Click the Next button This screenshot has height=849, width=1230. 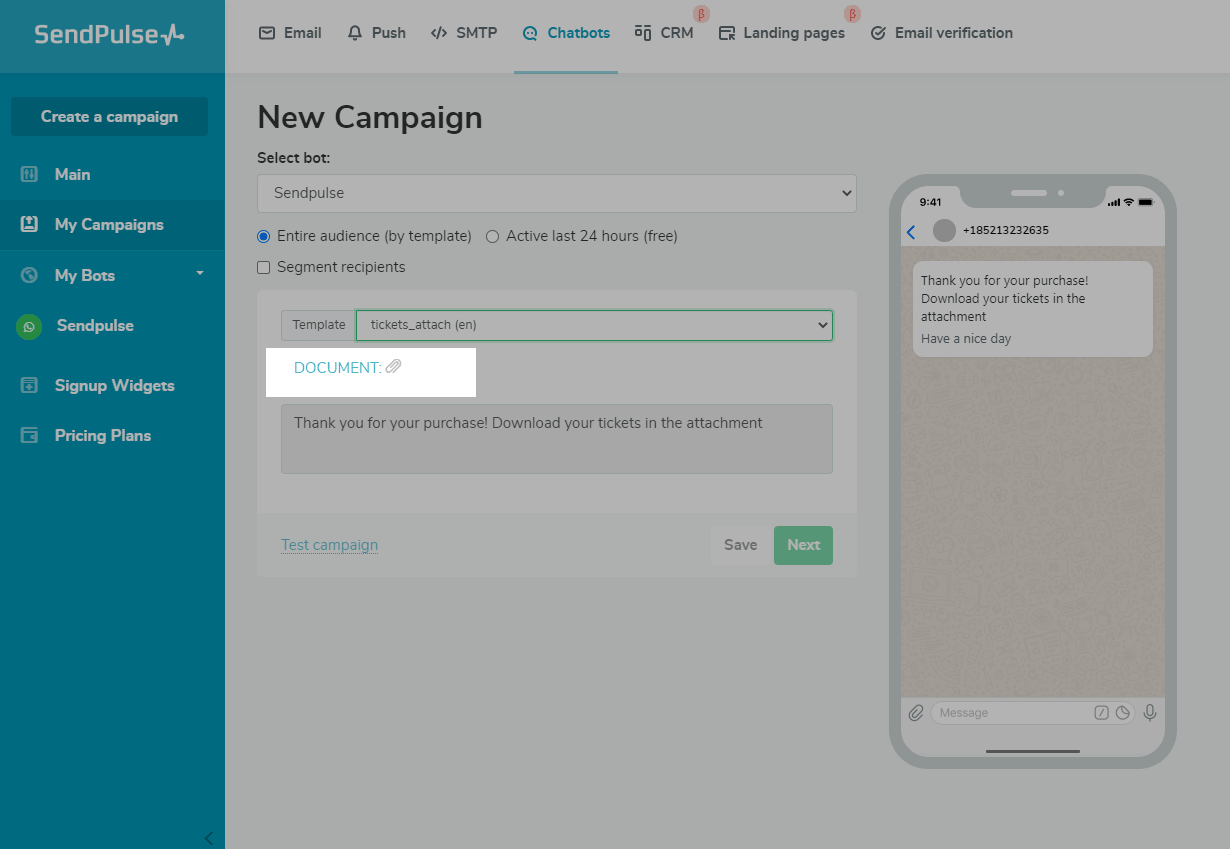[803, 545]
